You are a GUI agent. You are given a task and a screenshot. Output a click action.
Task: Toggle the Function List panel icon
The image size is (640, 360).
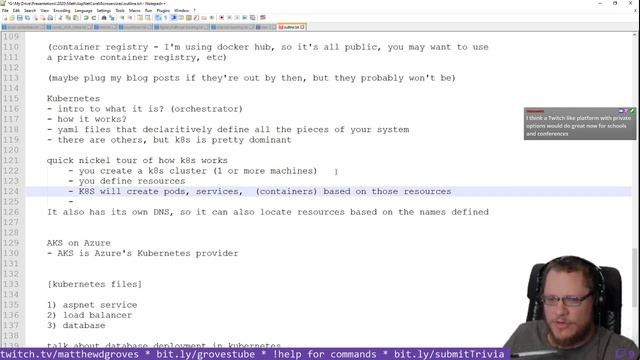click(x=196, y=18)
